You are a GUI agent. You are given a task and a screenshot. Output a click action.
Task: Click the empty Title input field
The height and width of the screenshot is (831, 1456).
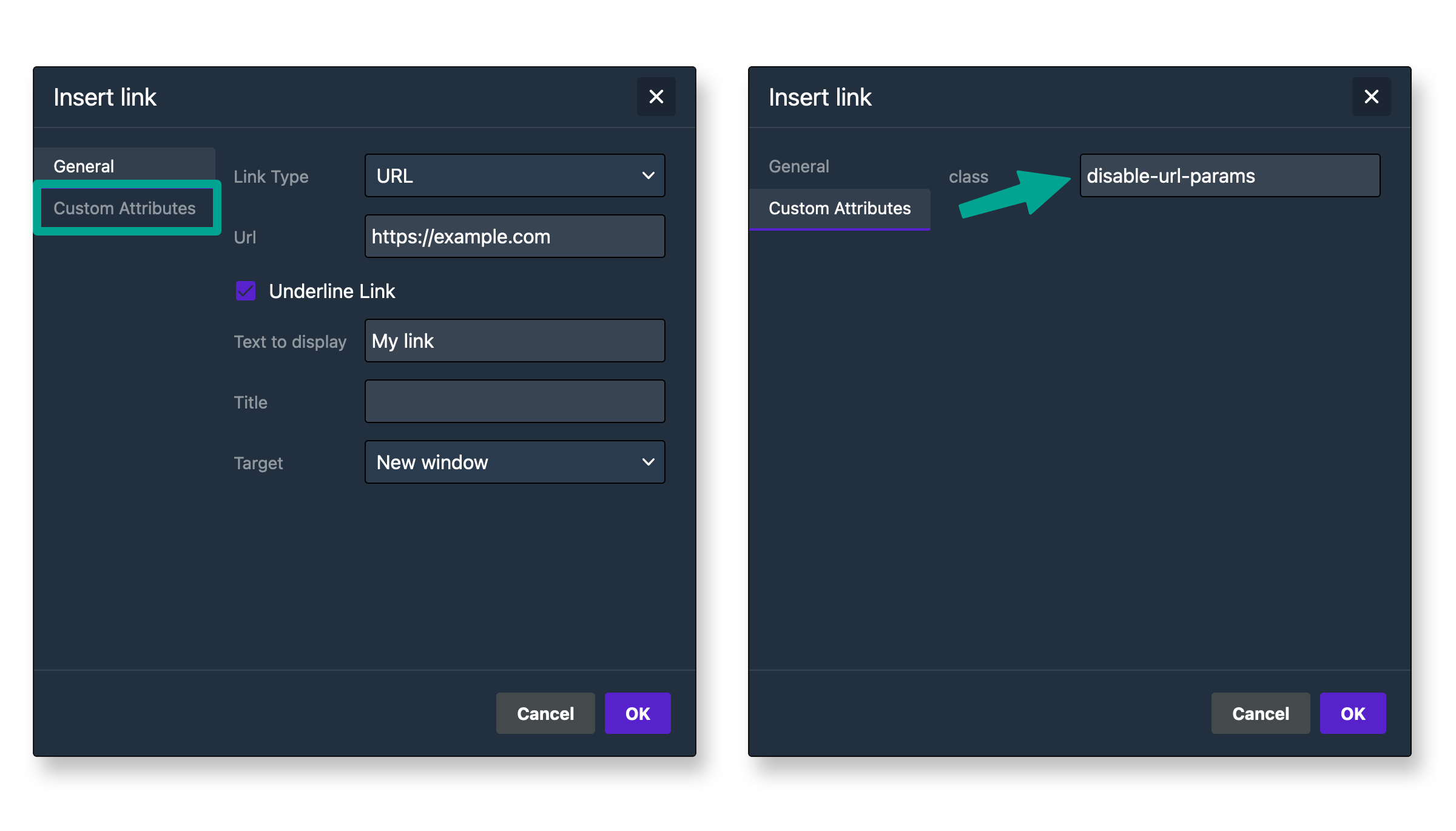514,402
